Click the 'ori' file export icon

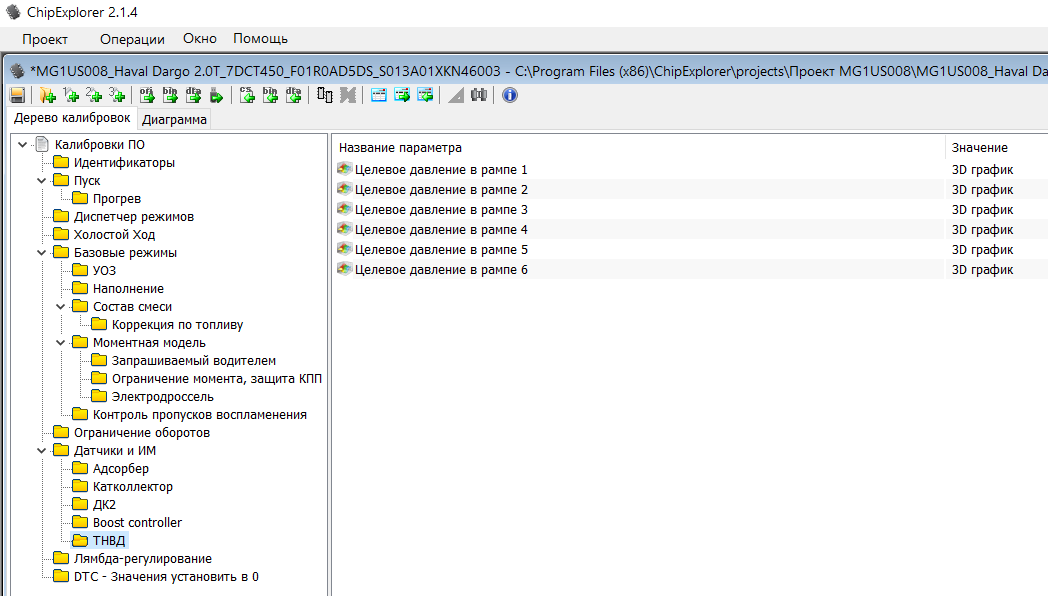(x=147, y=95)
